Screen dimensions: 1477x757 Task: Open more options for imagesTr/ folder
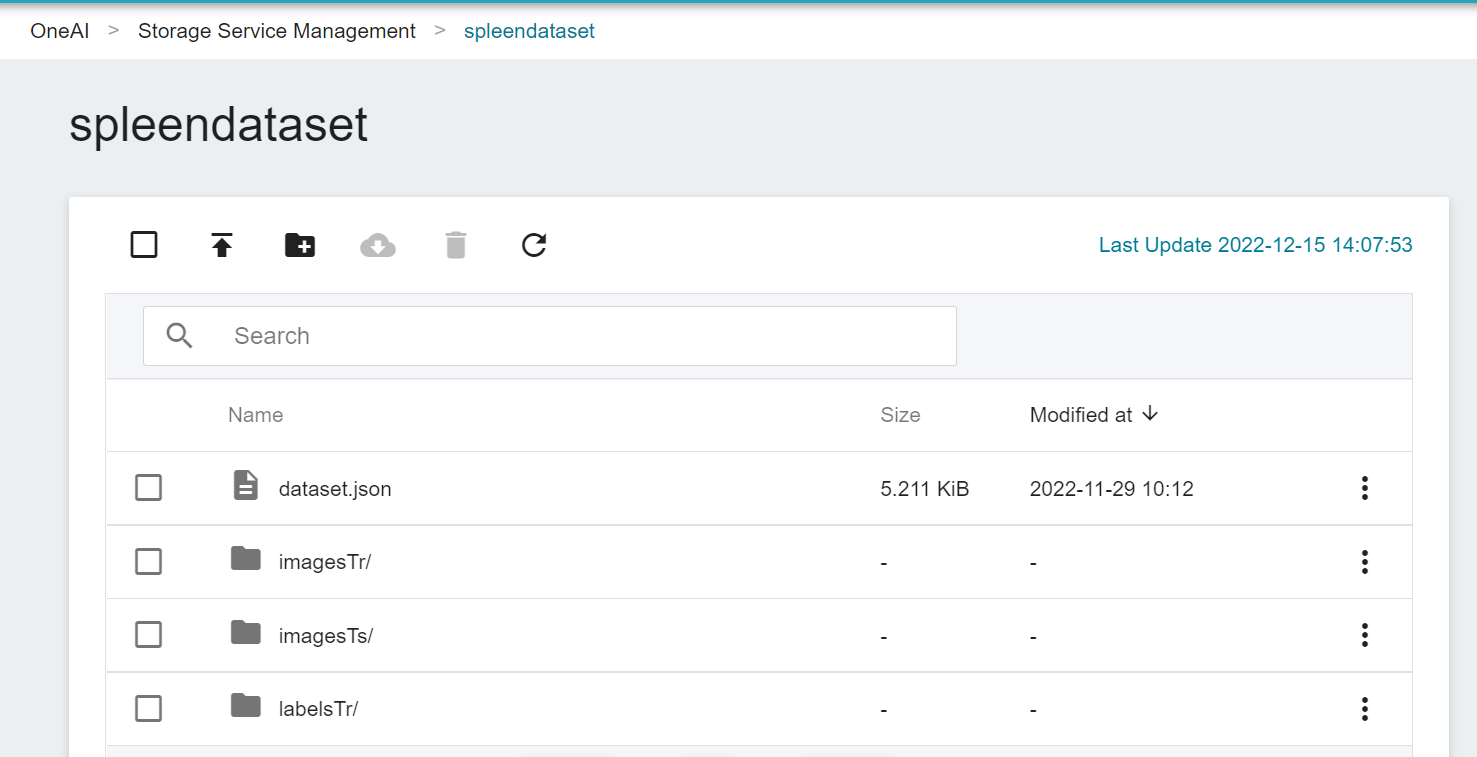(x=1364, y=562)
